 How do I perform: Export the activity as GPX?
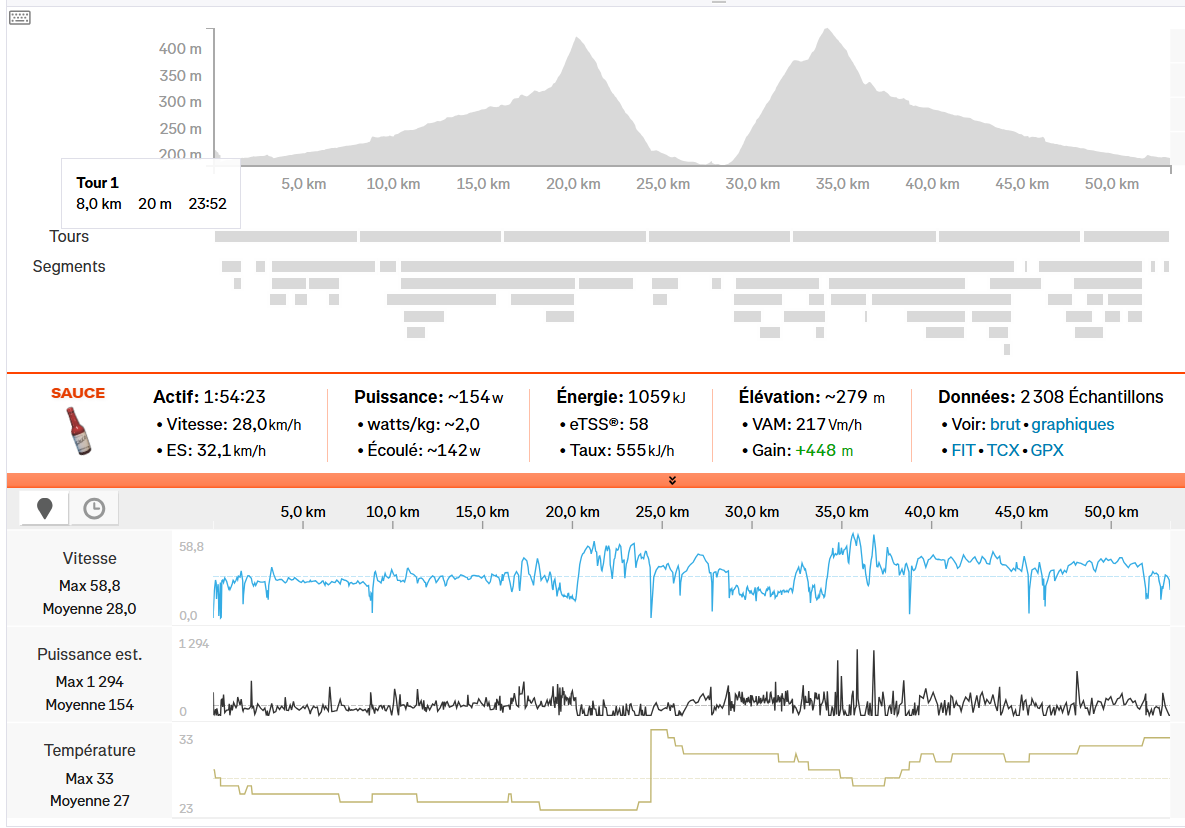click(x=1047, y=450)
